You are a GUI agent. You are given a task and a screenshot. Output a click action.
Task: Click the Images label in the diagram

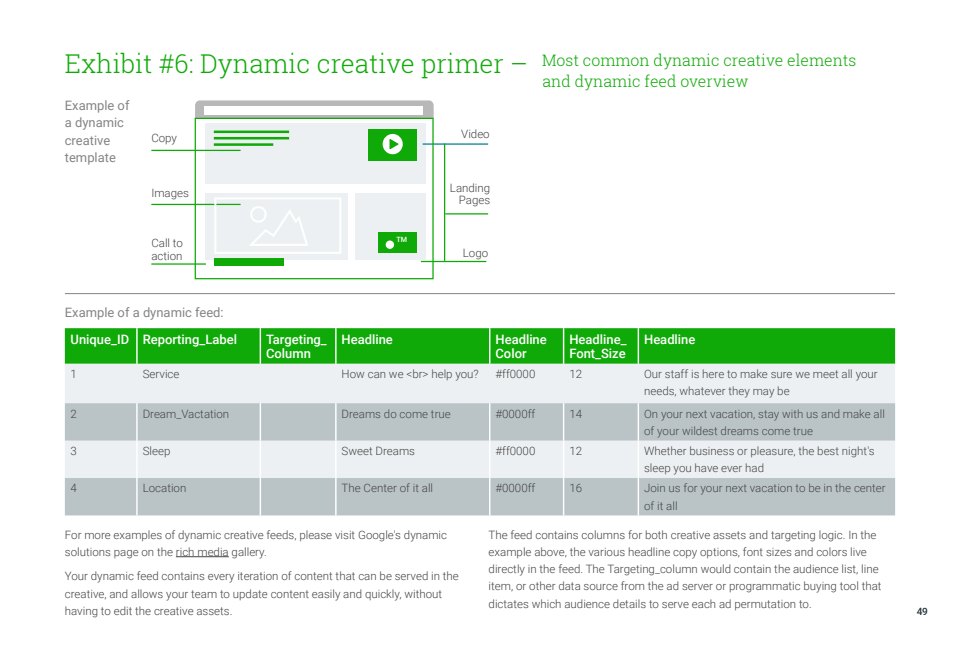pos(170,194)
